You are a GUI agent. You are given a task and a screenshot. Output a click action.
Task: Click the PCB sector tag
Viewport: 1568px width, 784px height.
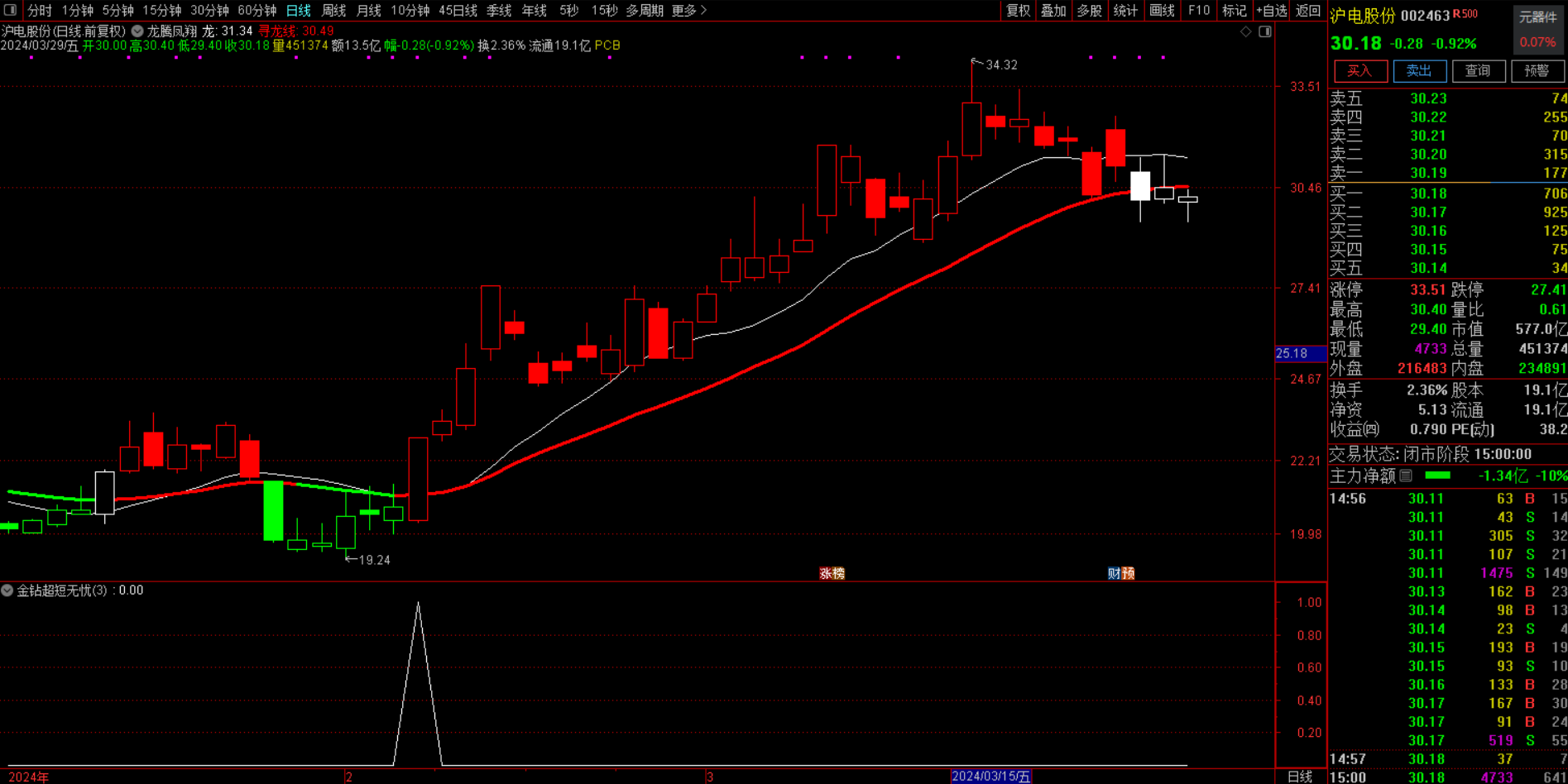(607, 45)
